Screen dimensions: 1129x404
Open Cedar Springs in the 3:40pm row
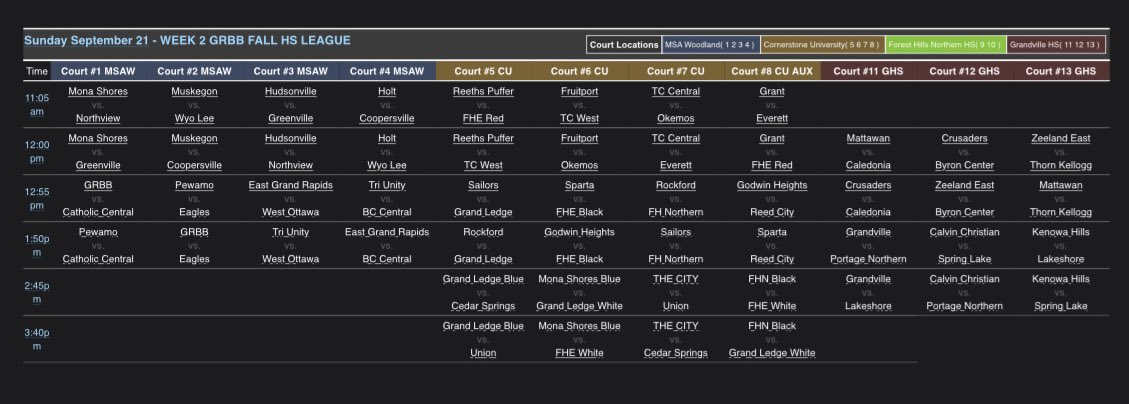tap(675, 353)
